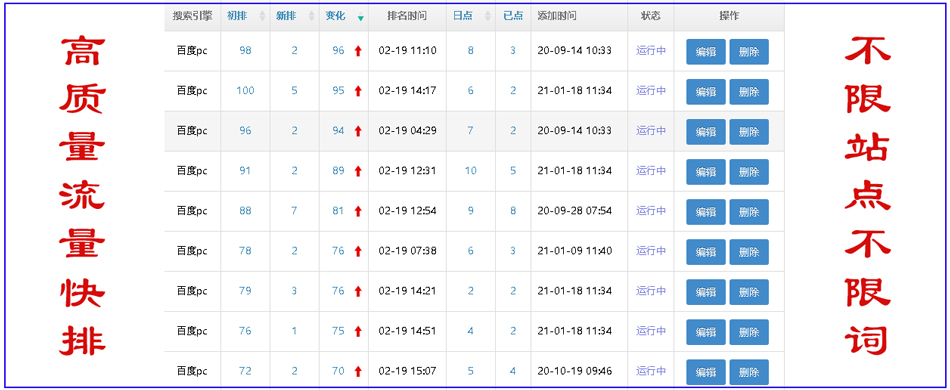This screenshot has height=390, width=950.
Task: Click 编辑 for the 02-19 12:31 row
Action: pos(706,171)
